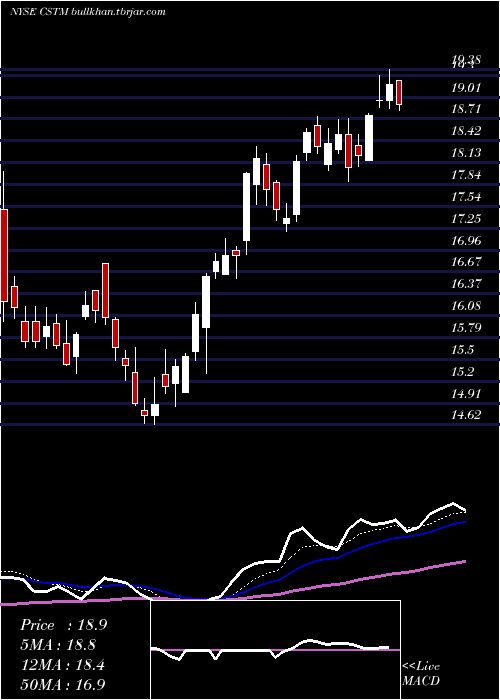
Task: Click the 15.79 price level label
Action: (466, 328)
